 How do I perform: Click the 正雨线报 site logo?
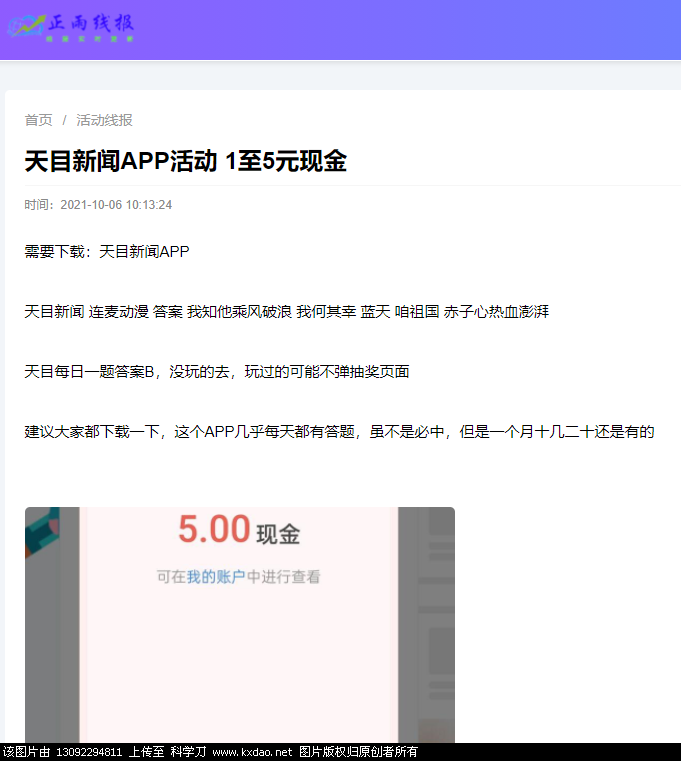pos(71,28)
